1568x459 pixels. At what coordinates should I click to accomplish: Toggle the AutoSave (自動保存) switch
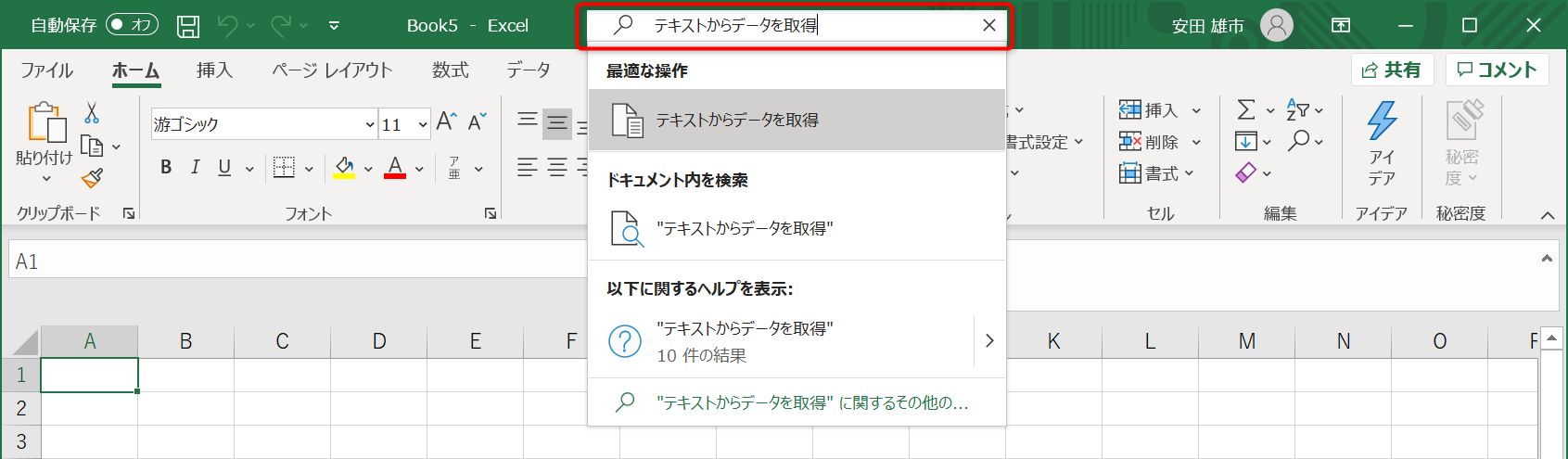(x=132, y=25)
